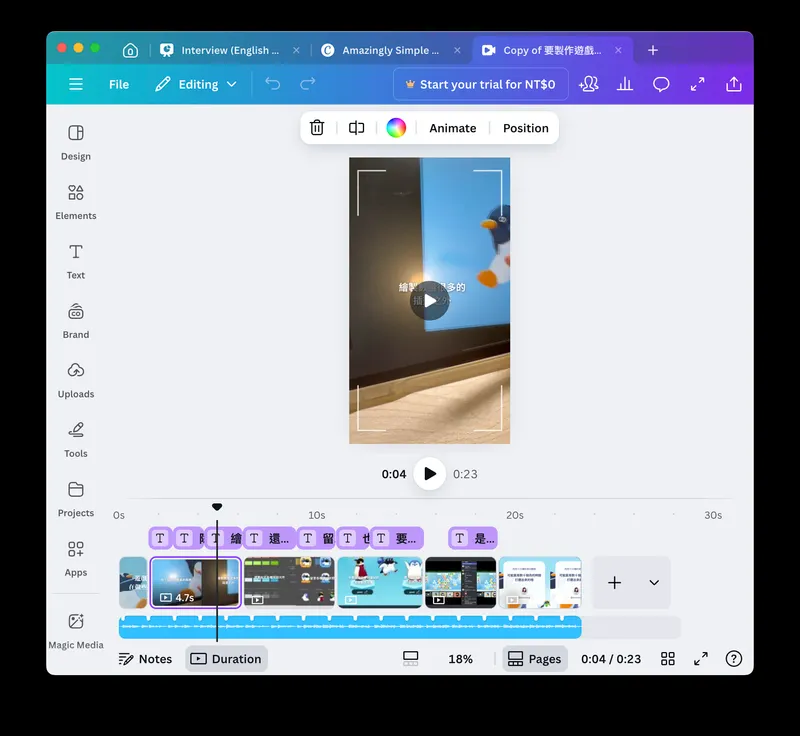Open the Uploads panel
Image resolution: width=800 pixels, height=736 pixels.
[76, 380]
